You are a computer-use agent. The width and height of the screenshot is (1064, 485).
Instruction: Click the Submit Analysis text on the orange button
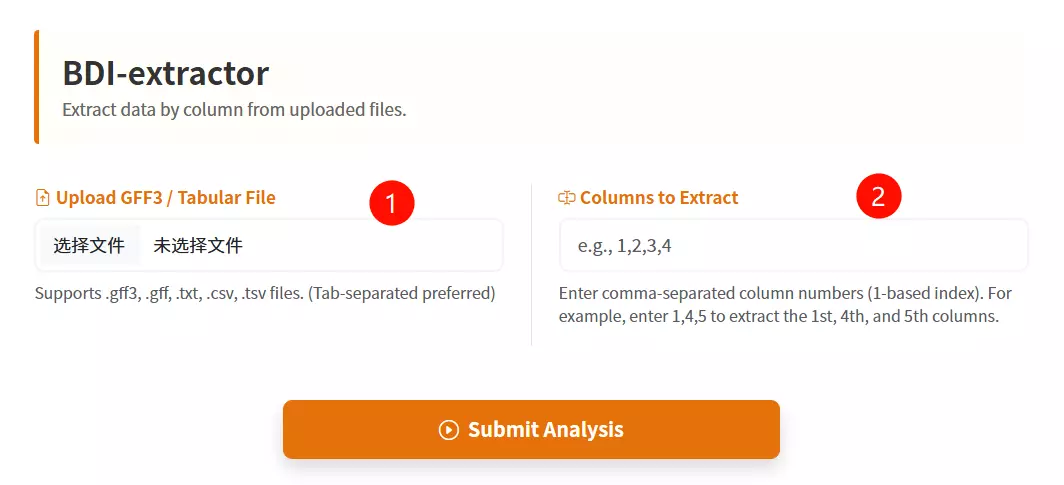click(545, 430)
